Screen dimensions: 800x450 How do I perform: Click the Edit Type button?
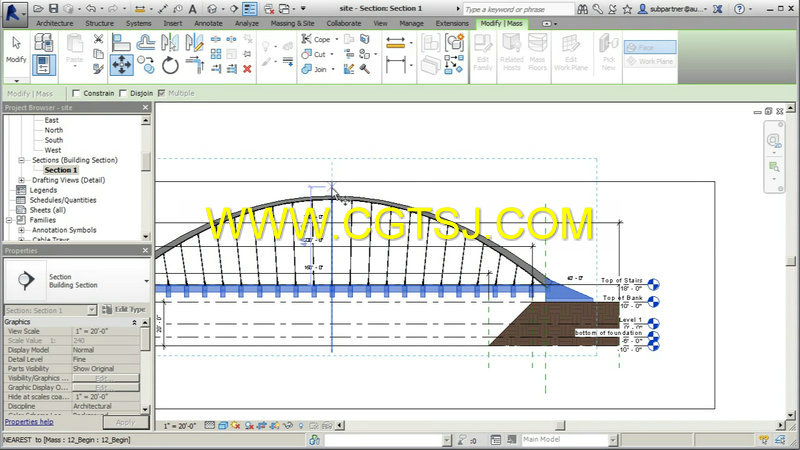tap(124, 309)
